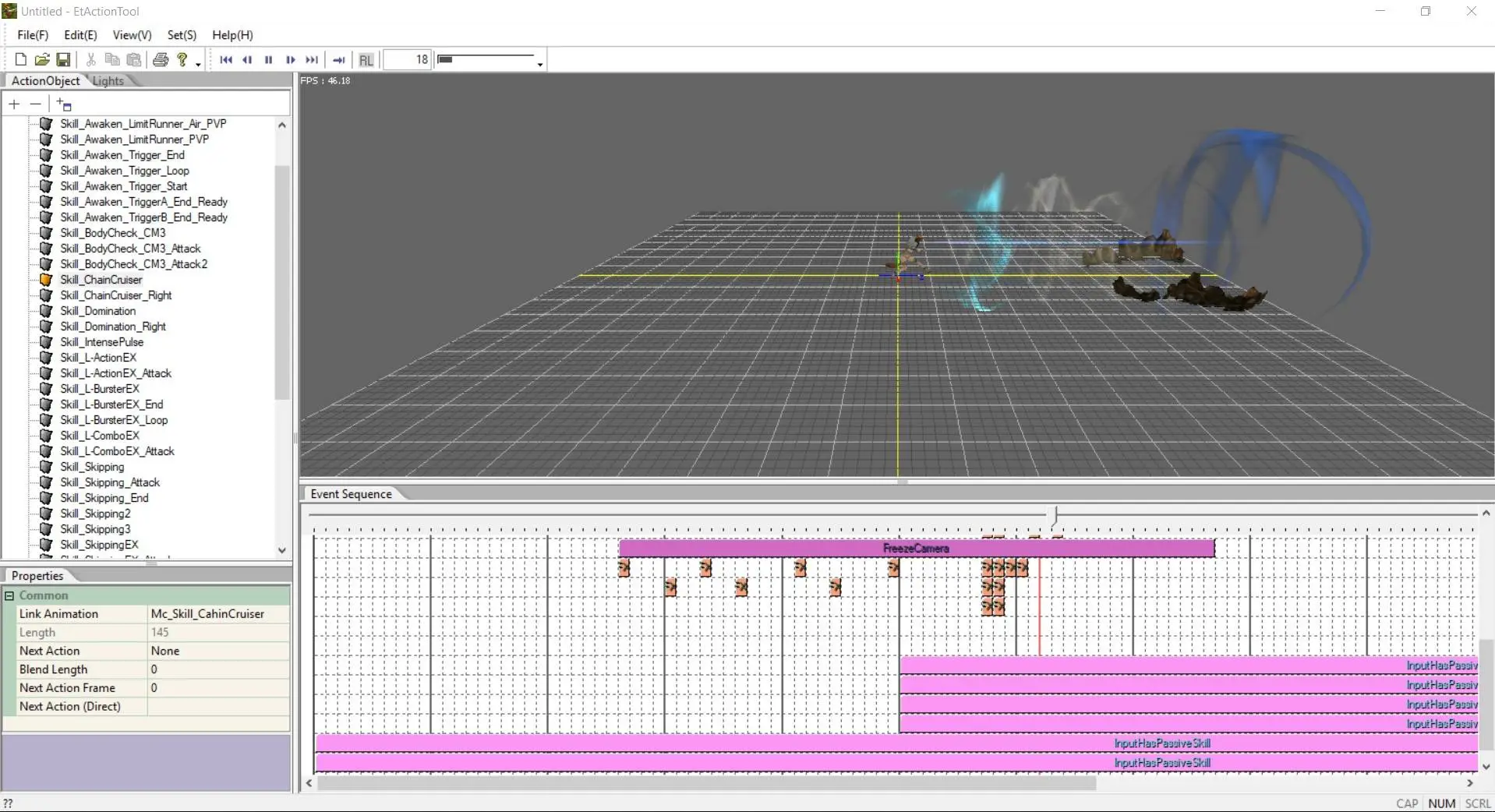Viewport: 1495px width, 812px height.
Task: Click the go-to-end arrow icon
Action: (339, 59)
